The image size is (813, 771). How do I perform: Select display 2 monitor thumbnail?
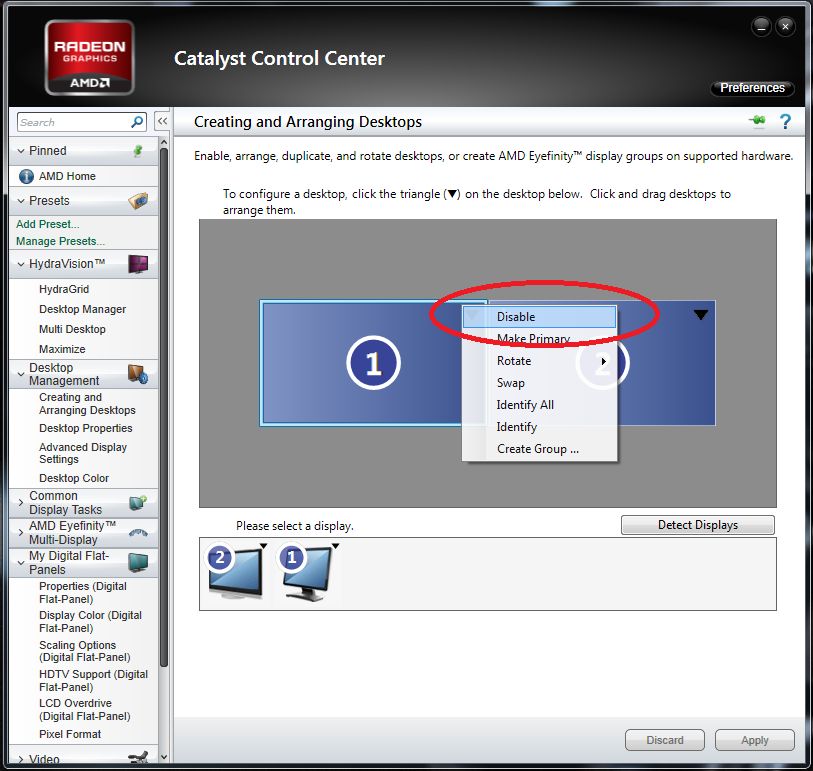pyautogui.click(x=235, y=574)
